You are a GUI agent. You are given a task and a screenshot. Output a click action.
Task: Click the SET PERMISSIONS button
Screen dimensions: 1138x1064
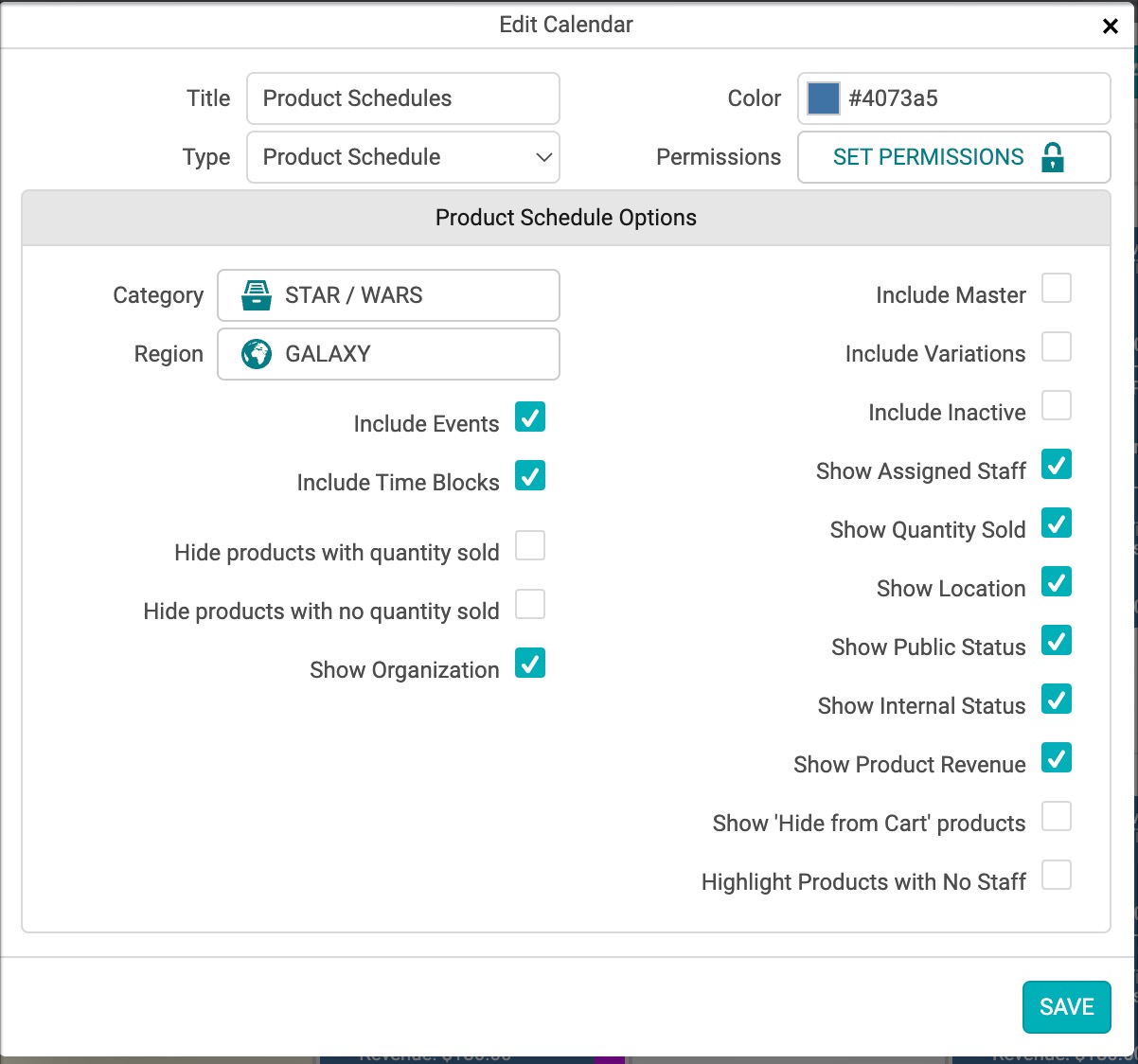tap(954, 157)
